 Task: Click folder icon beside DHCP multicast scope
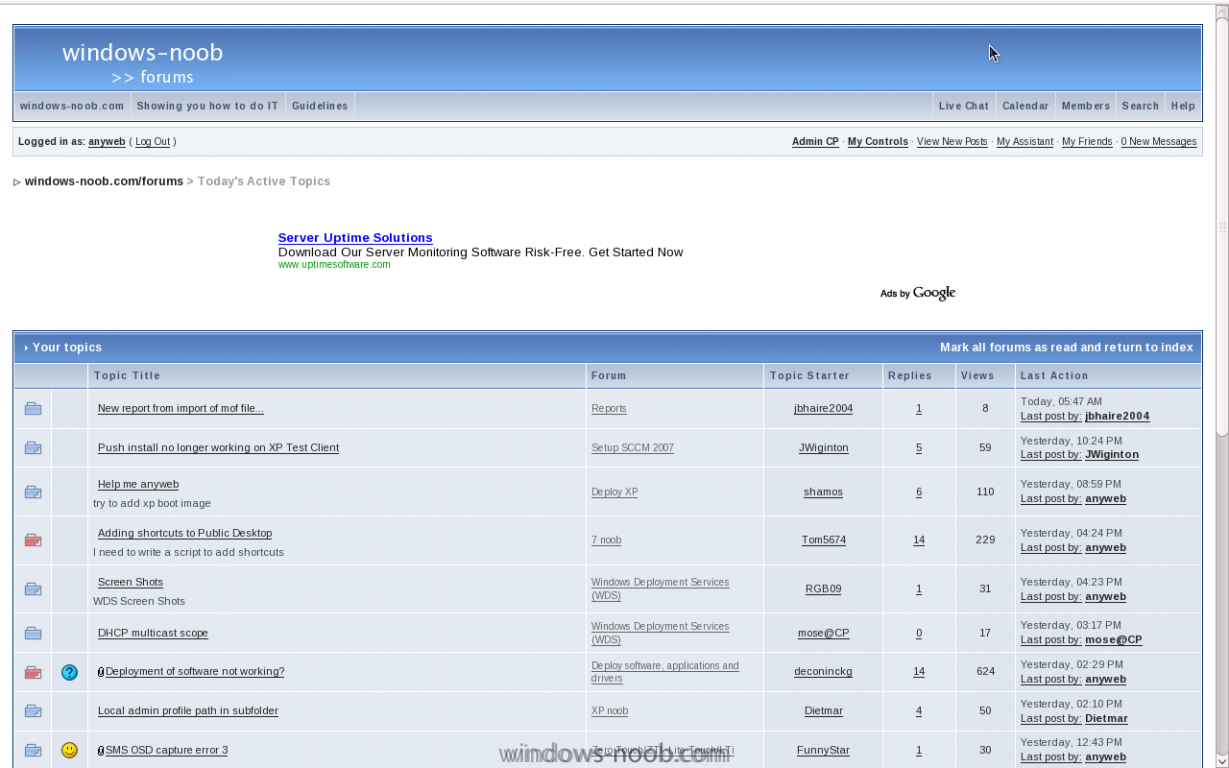coord(33,633)
